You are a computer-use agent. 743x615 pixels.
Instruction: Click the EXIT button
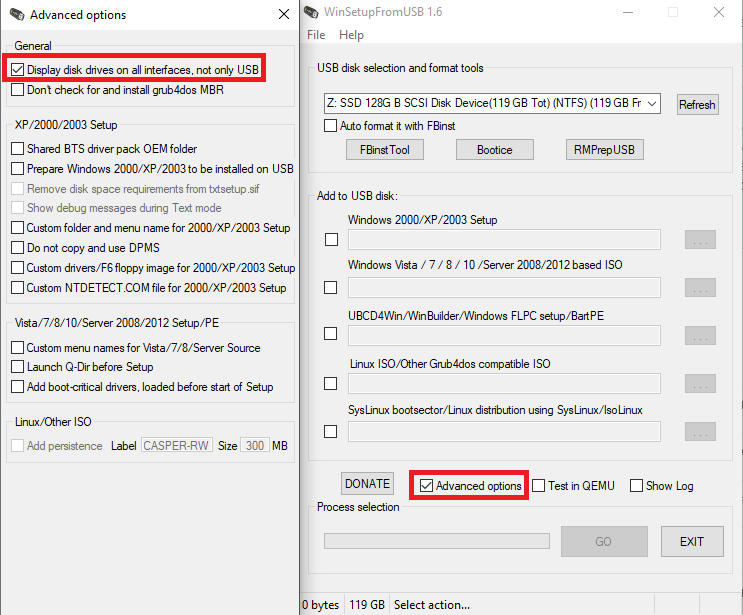pyautogui.click(x=692, y=542)
